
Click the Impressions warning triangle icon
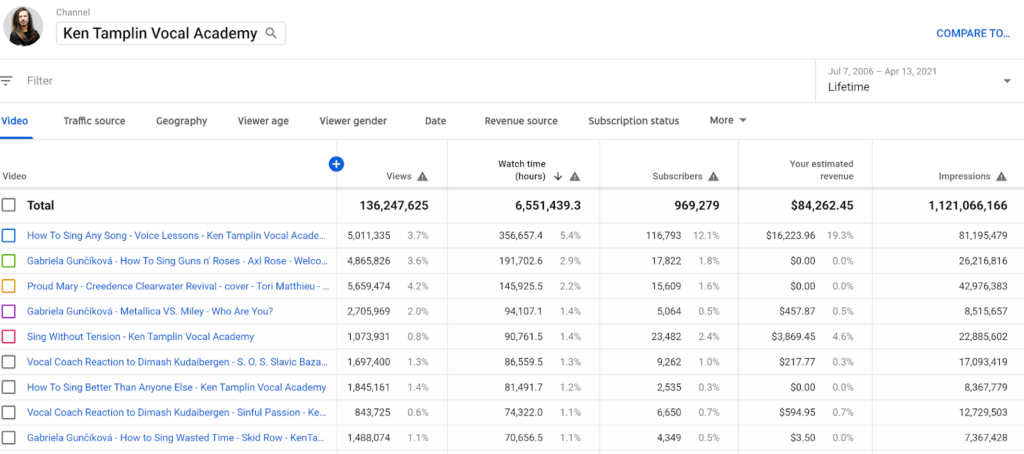pyautogui.click(x=1001, y=176)
